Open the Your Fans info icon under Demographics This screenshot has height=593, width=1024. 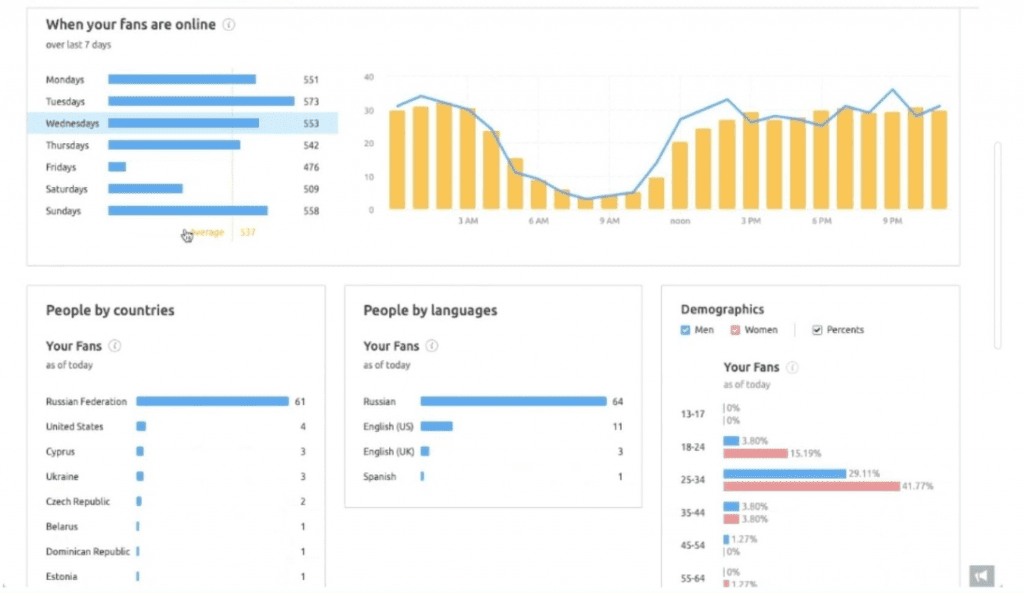tap(791, 367)
